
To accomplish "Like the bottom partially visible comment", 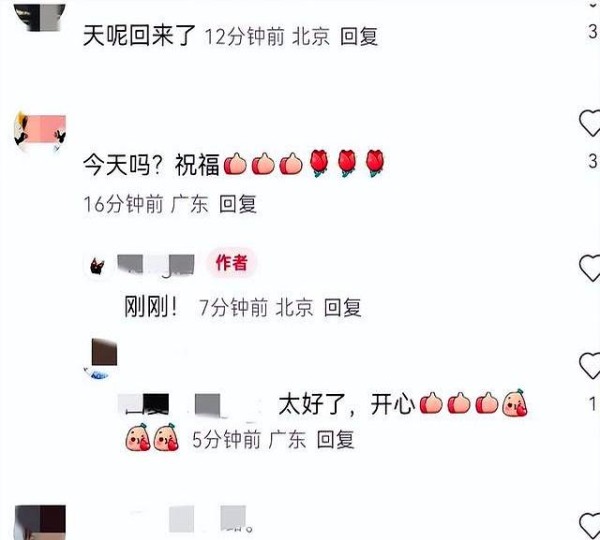I will (590, 526).
